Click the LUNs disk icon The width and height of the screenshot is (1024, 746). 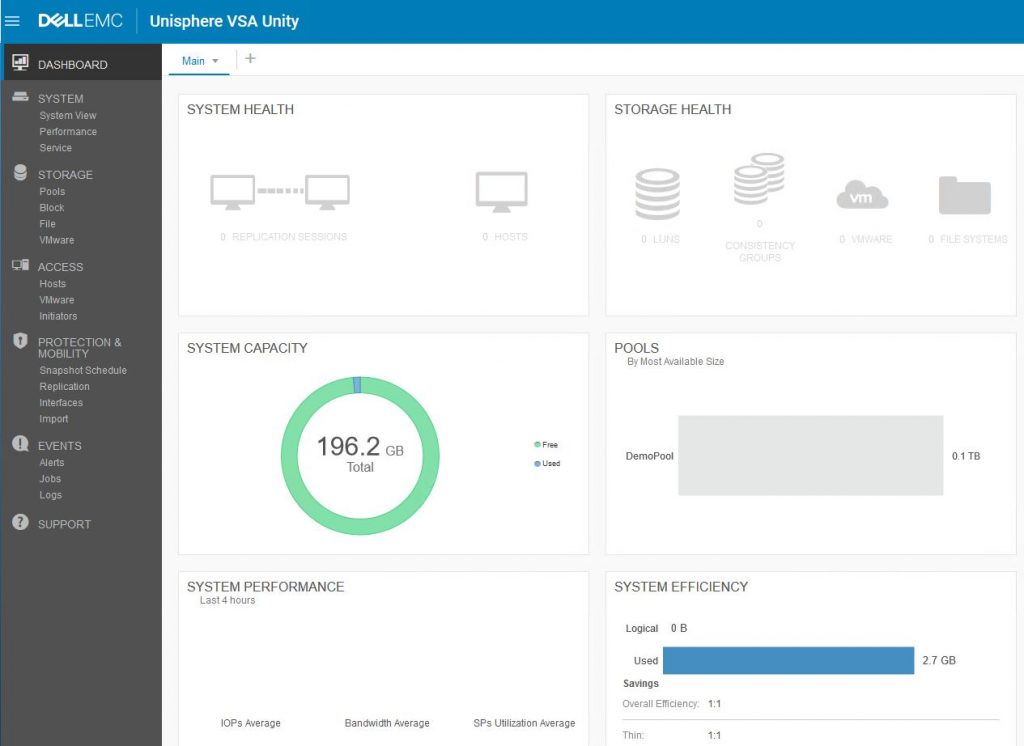point(658,194)
